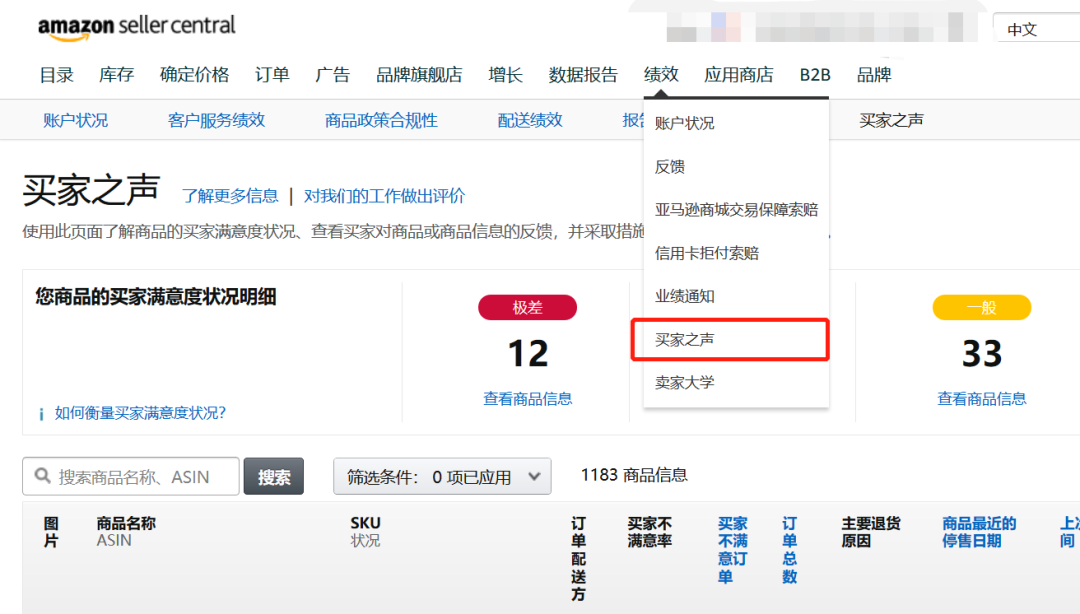Open the 品牌旗舰店 menu
Image resolution: width=1080 pixels, height=614 pixels.
[x=419, y=74]
